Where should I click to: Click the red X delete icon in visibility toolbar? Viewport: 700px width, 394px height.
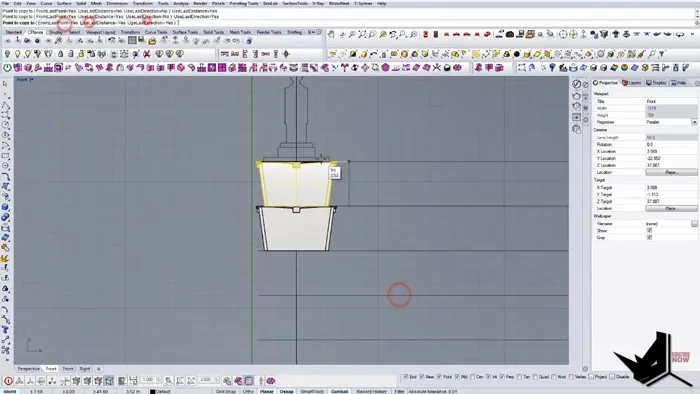point(146,54)
